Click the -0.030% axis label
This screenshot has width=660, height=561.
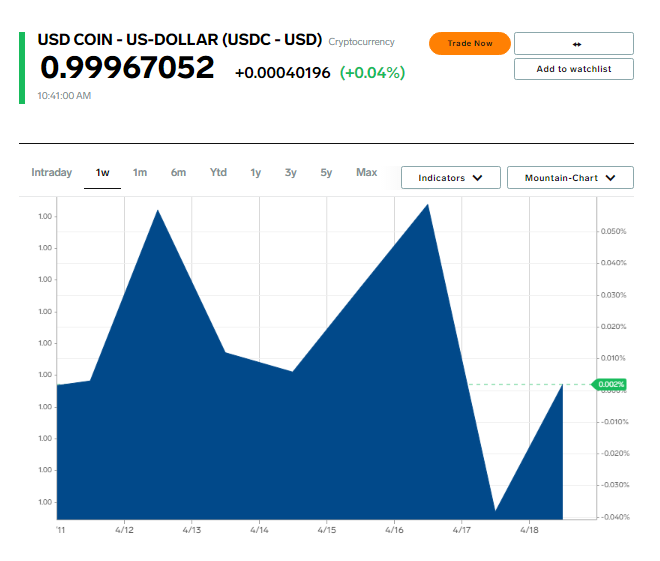[x=615, y=485]
